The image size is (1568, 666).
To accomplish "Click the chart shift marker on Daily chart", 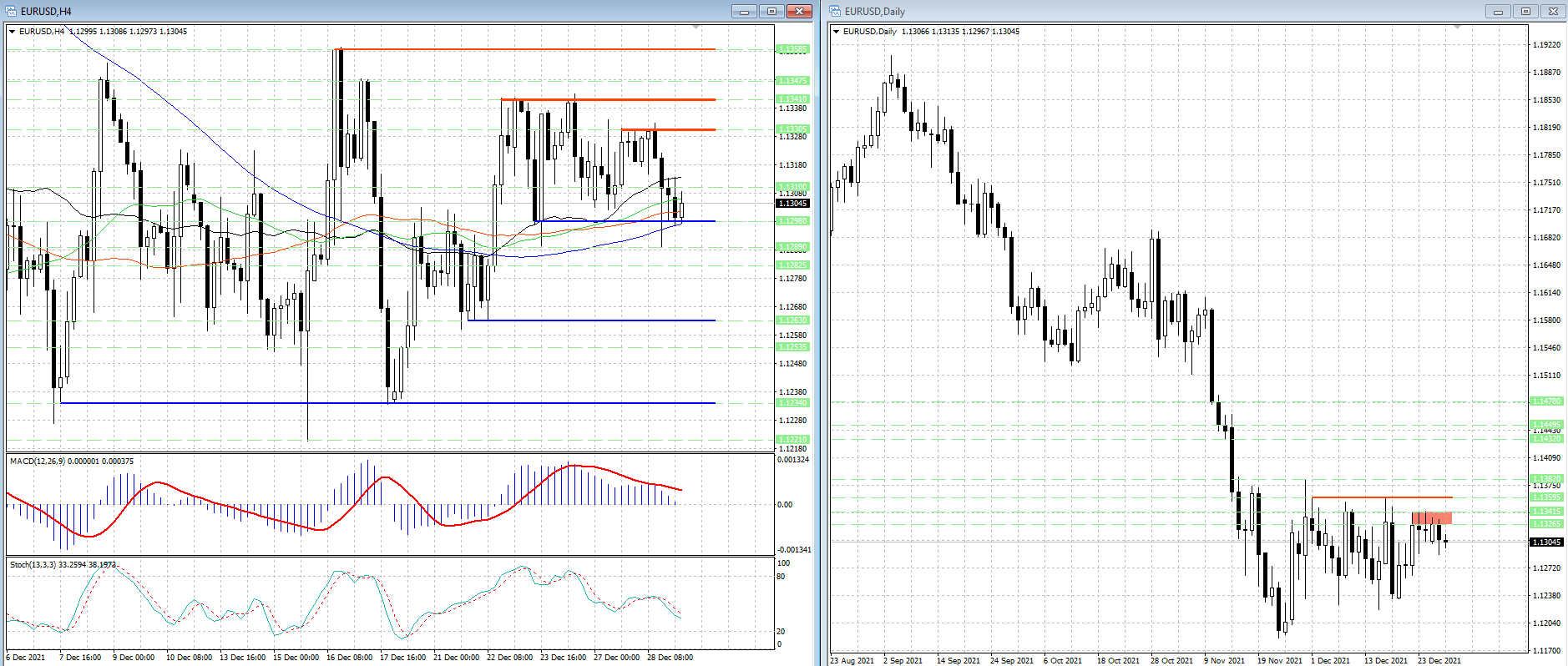I will [1458, 28].
